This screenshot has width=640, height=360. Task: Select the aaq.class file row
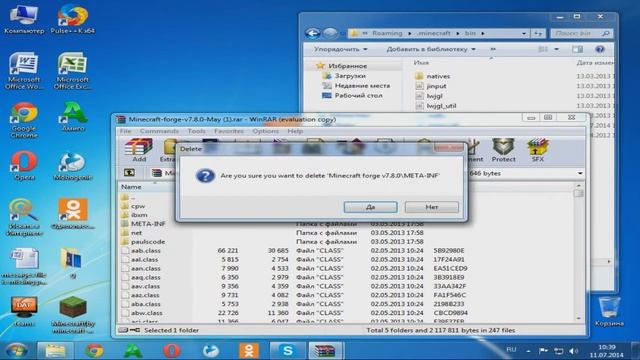[294, 277]
